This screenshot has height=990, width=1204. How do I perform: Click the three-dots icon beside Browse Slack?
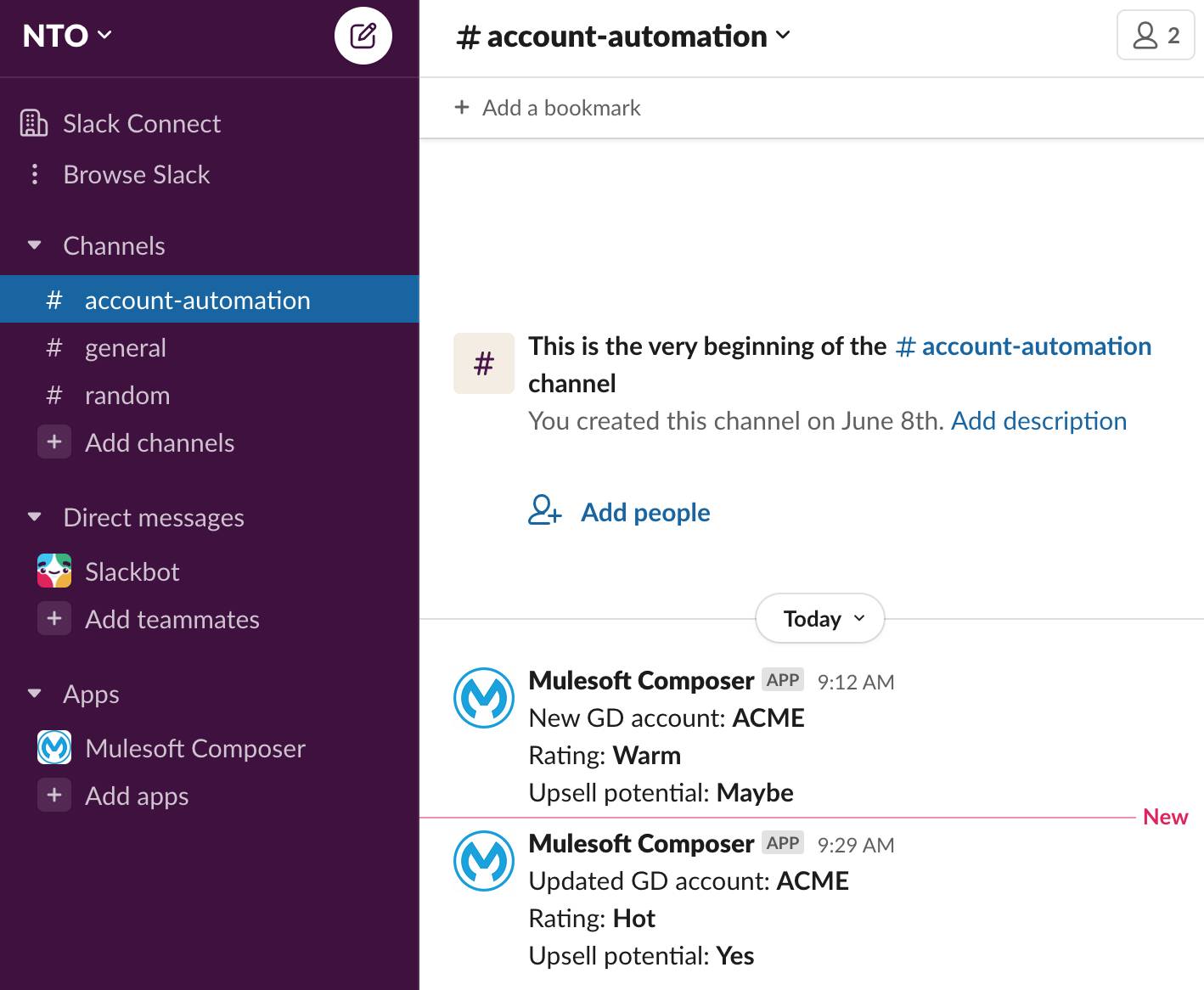point(34,174)
